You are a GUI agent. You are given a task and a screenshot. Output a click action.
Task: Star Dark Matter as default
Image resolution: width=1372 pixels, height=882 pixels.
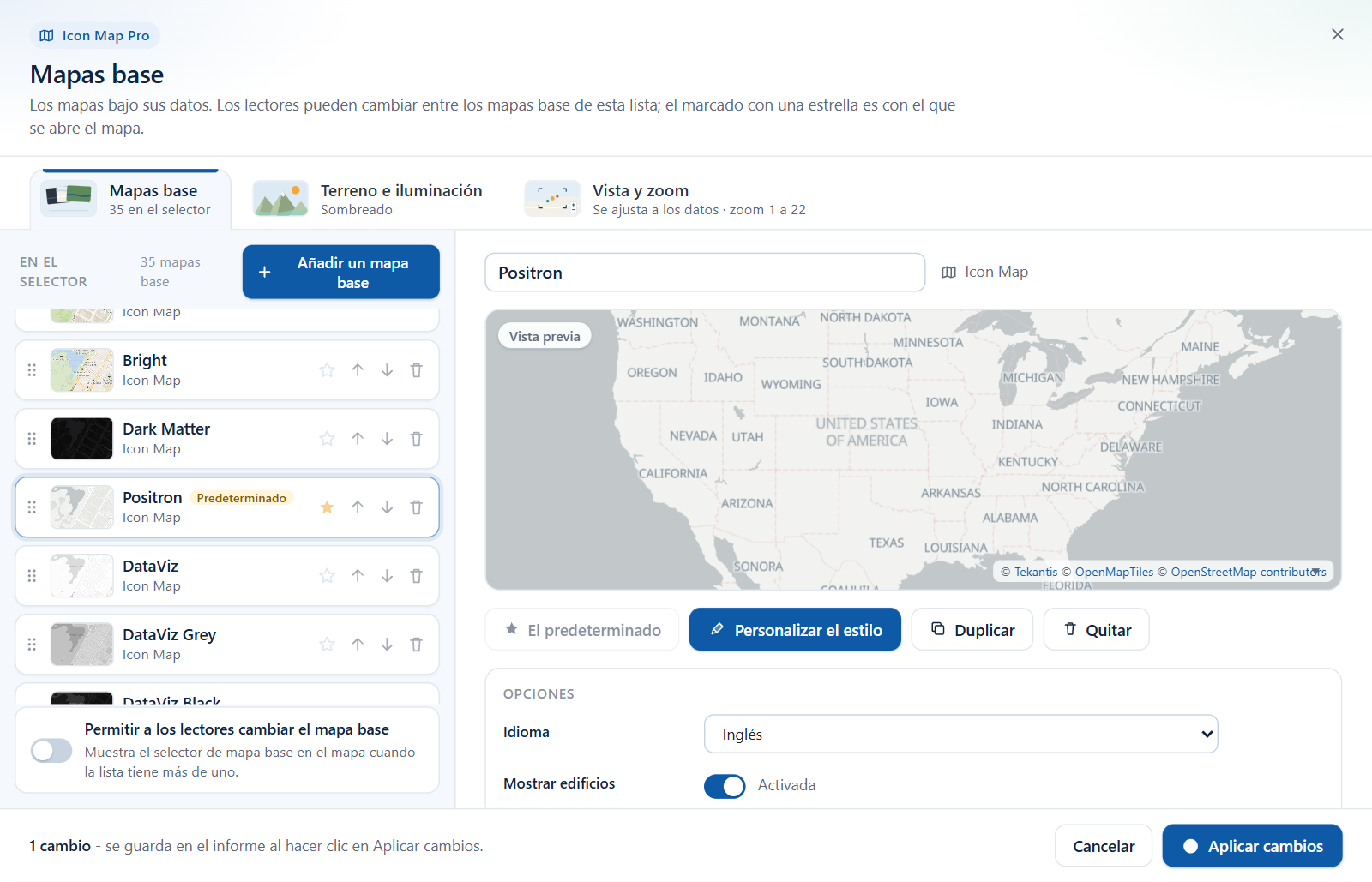click(x=327, y=439)
